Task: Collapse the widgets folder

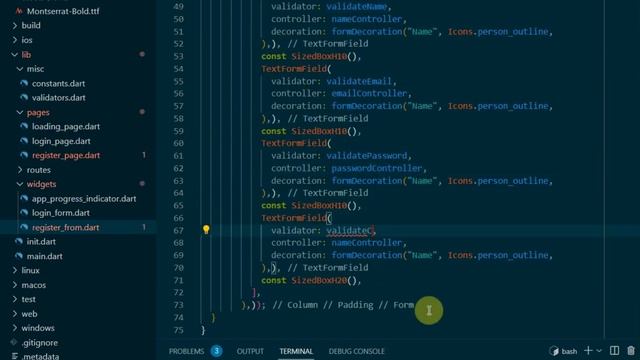Action: [x=41, y=184]
